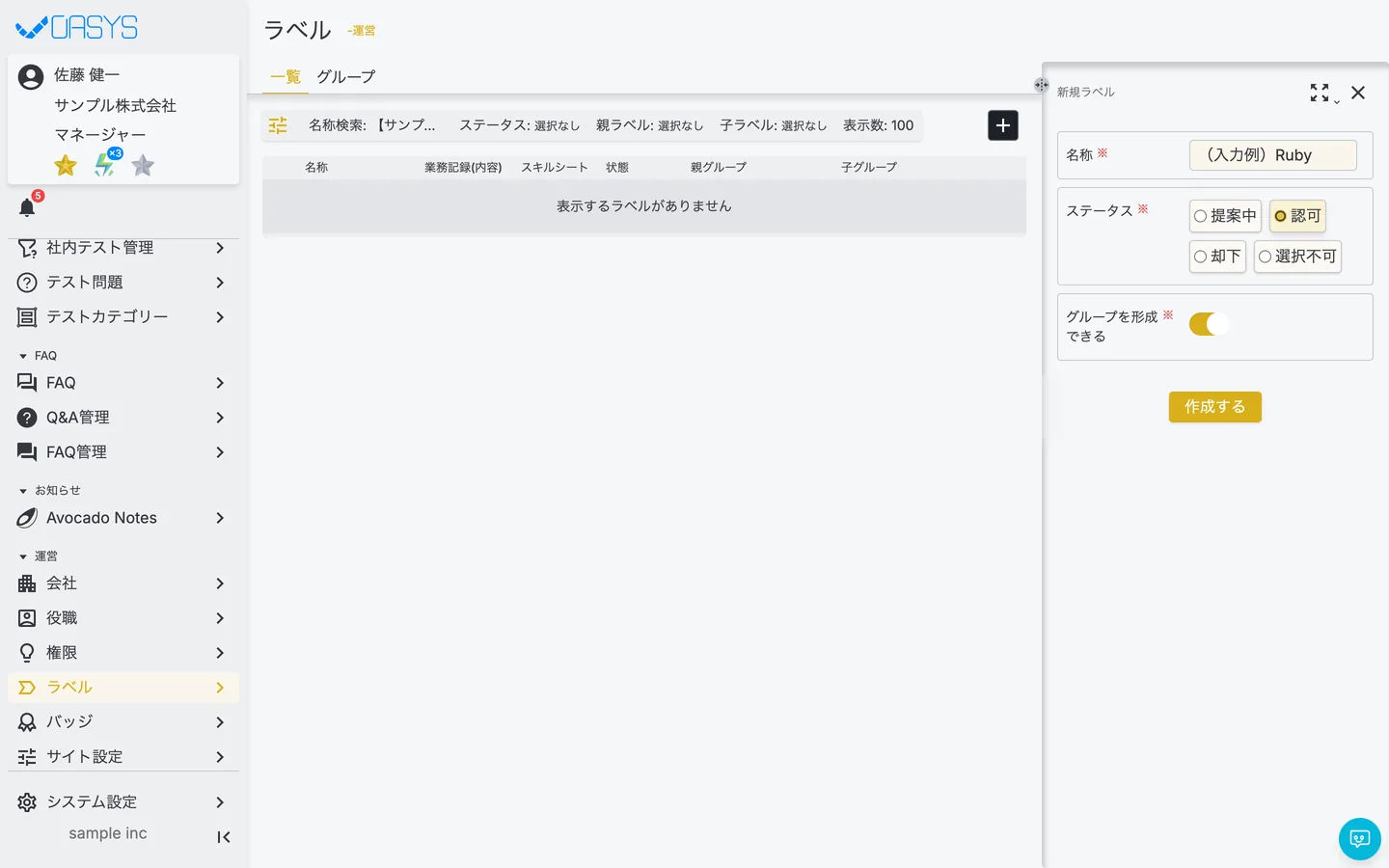
Task: Click the user avatar icon
Action: point(31,77)
